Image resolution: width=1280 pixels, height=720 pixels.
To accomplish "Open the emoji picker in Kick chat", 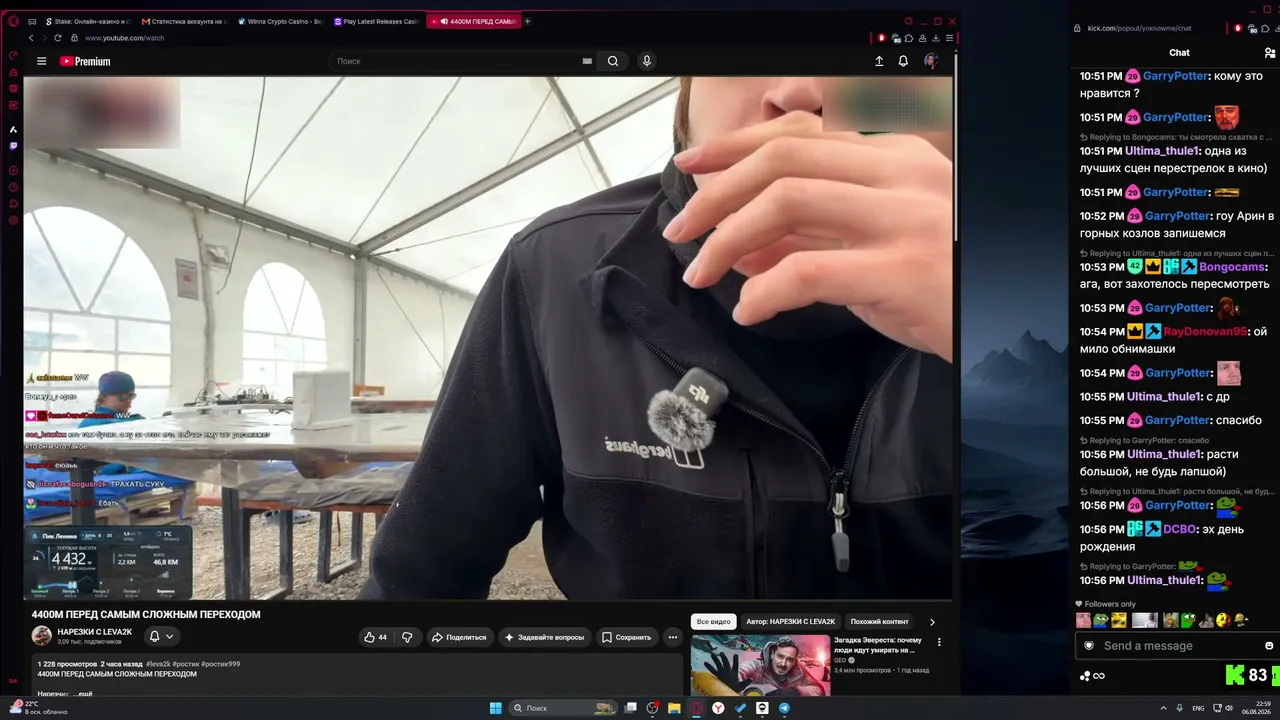I will coord(1269,646).
